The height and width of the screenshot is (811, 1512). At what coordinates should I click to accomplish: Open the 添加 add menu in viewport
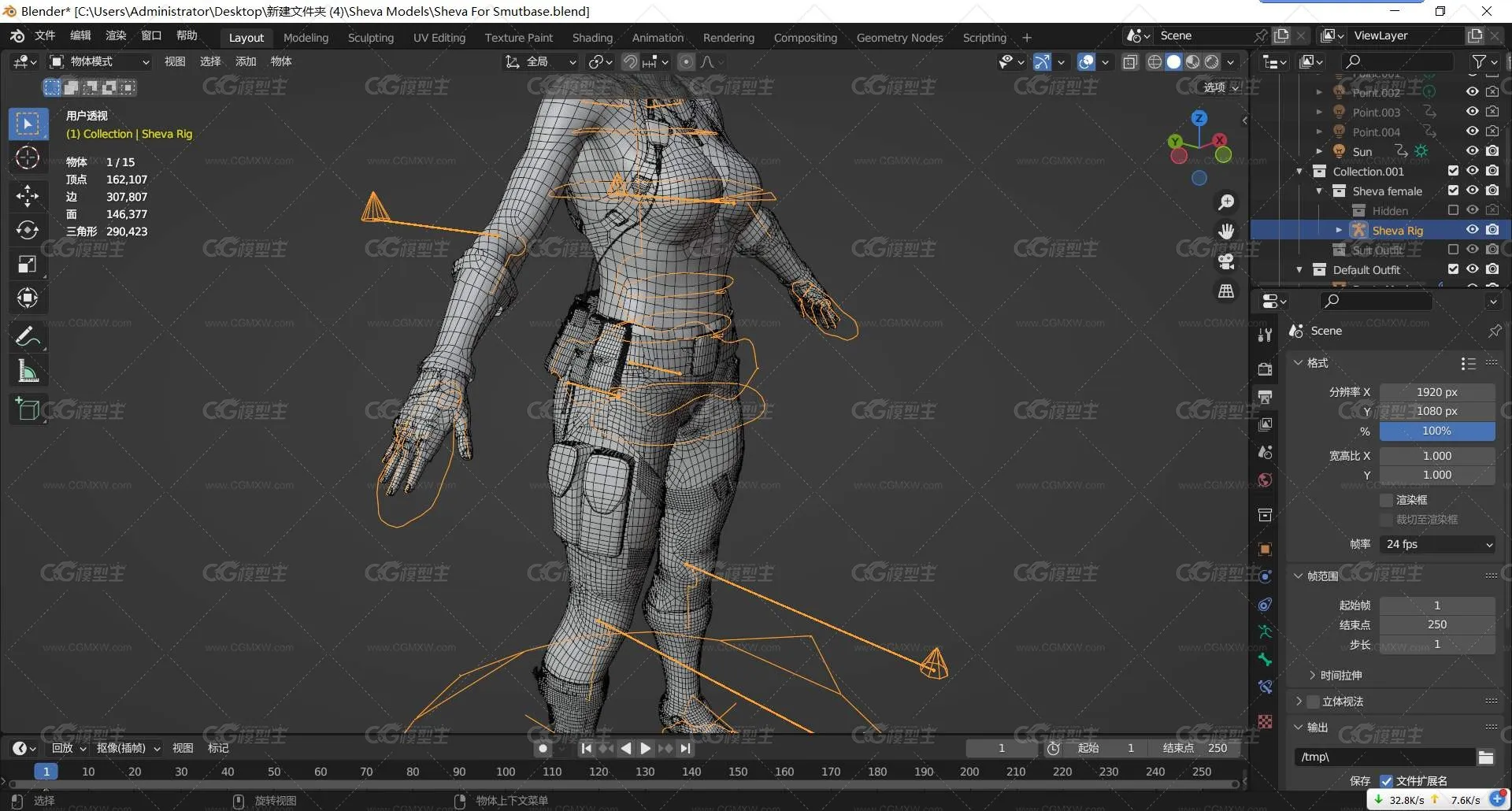pos(246,61)
